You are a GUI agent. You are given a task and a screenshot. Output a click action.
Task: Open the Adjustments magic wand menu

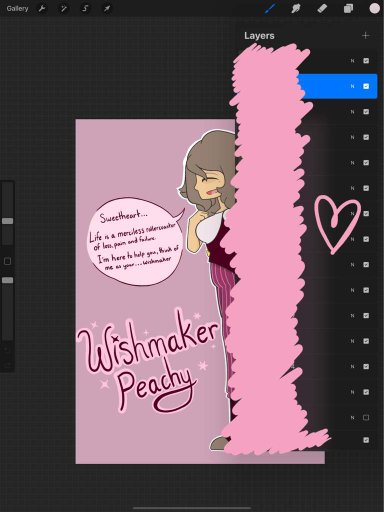[63, 9]
